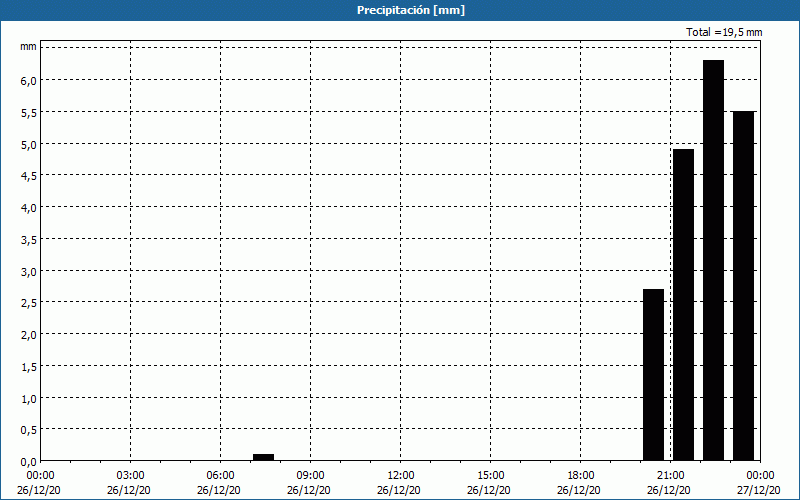Click the '3,5' y-axis label
Viewport: 800px width, 500px height.
pos(29,239)
